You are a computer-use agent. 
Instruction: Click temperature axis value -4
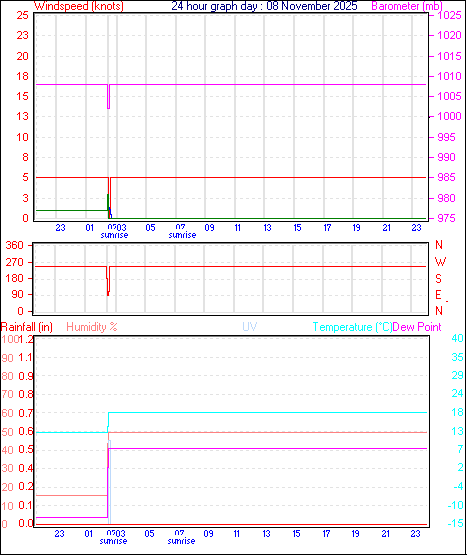click(457, 486)
